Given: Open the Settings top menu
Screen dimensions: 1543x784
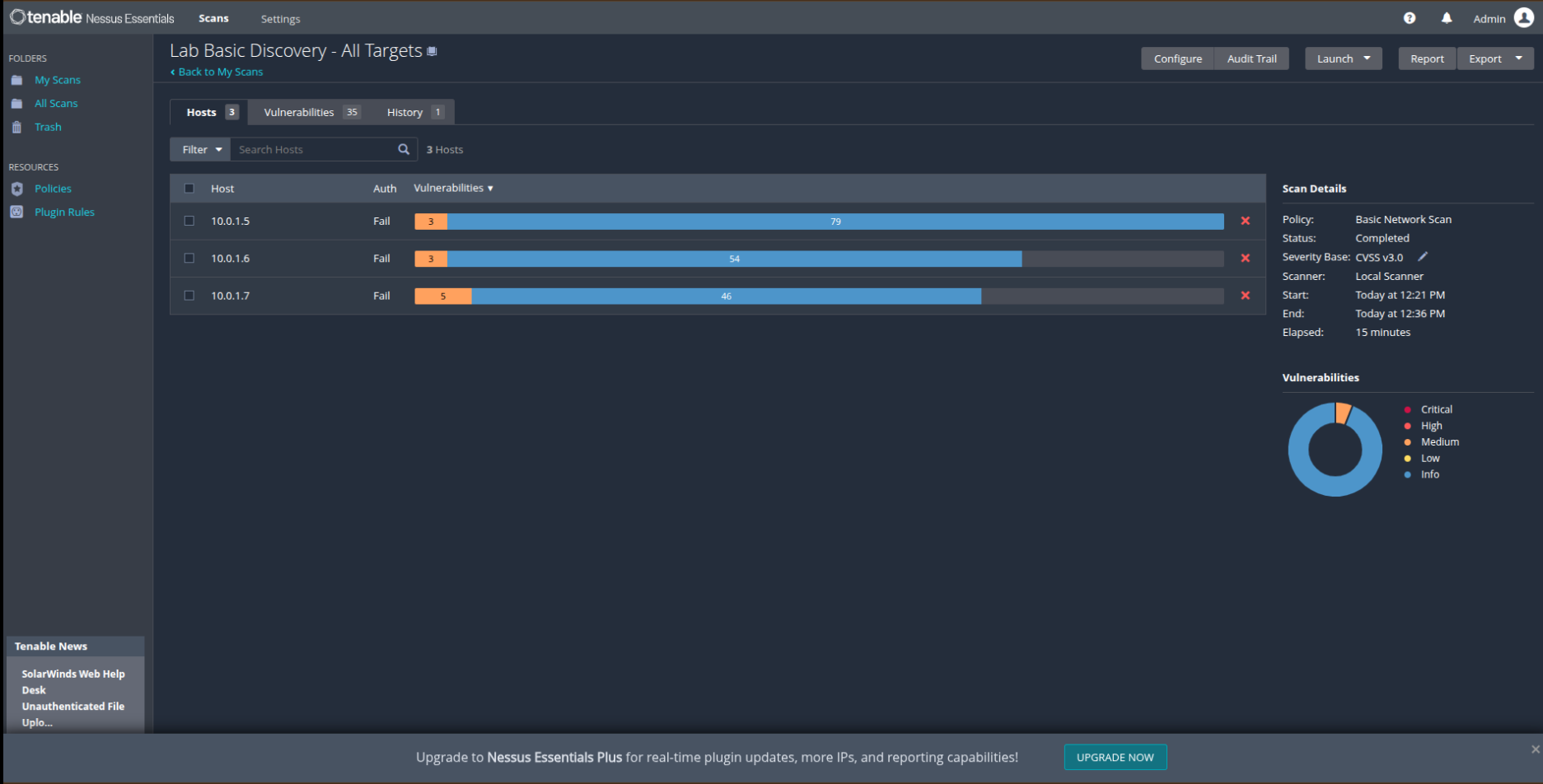Looking at the screenshot, I should point(280,19).
